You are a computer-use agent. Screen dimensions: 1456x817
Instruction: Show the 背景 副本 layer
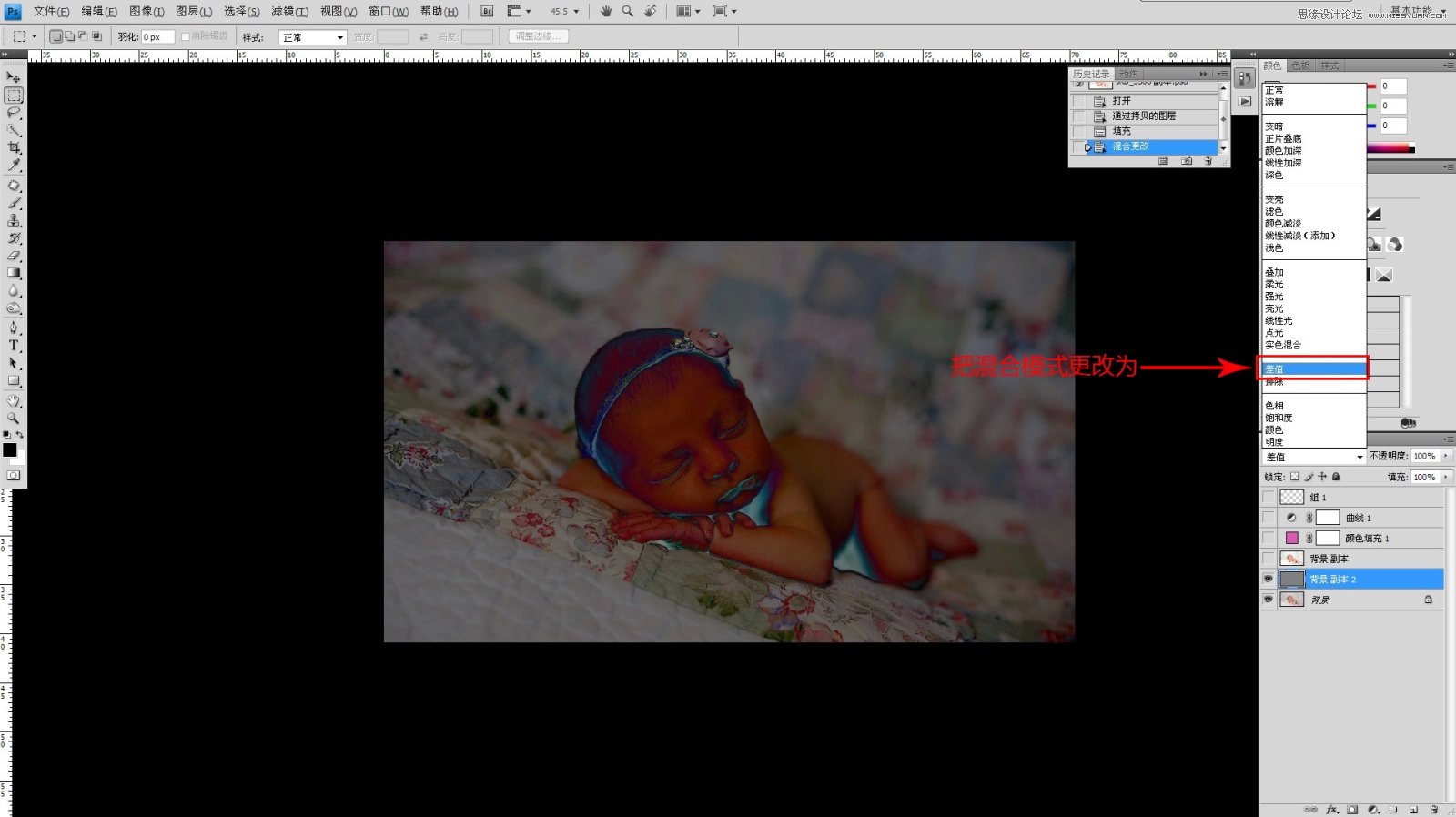coord(1268,559)
